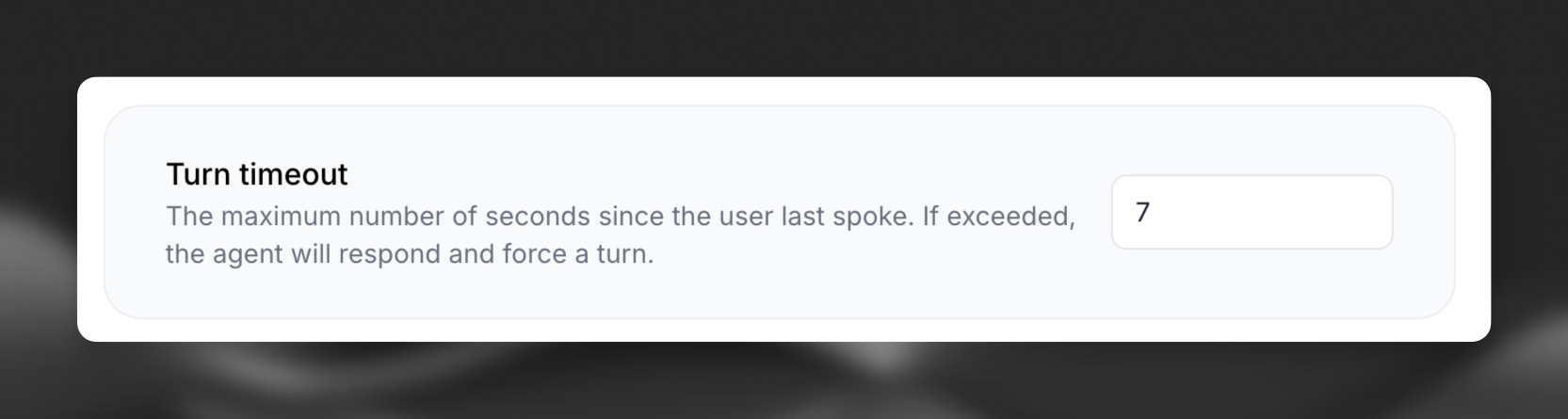Click the description line starting "The maximum number"
The height and width of the screenshot is (419, 1568).
click(x=620, y=217)
